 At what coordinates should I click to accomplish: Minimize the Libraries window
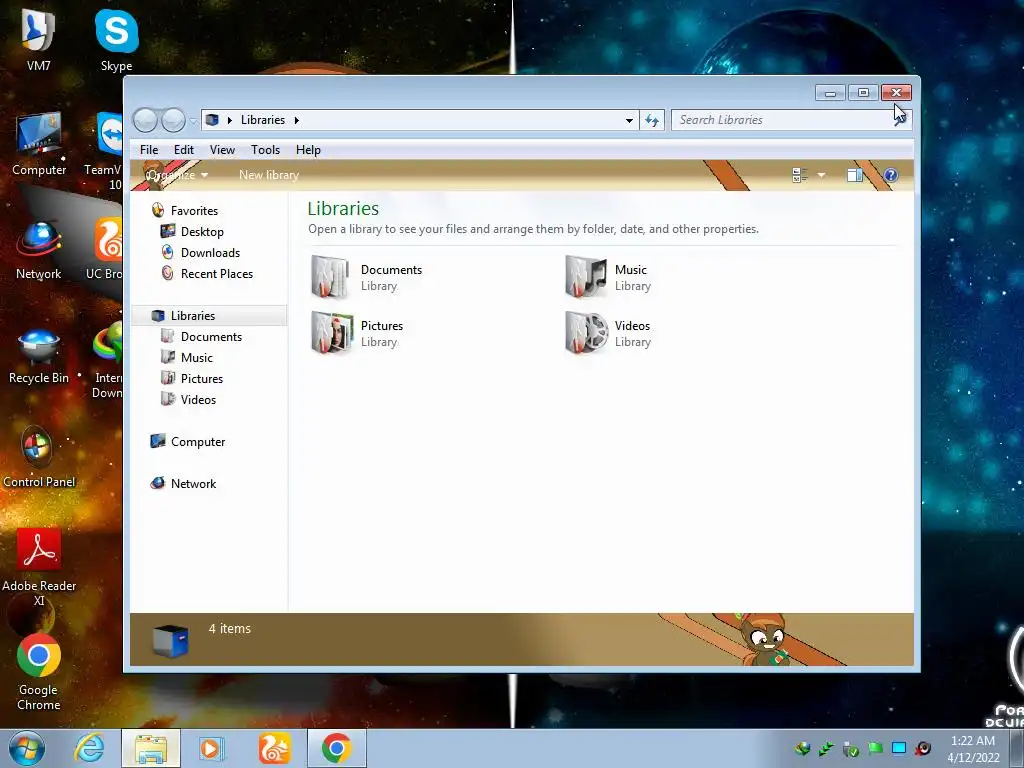click(x=830, y=93)
